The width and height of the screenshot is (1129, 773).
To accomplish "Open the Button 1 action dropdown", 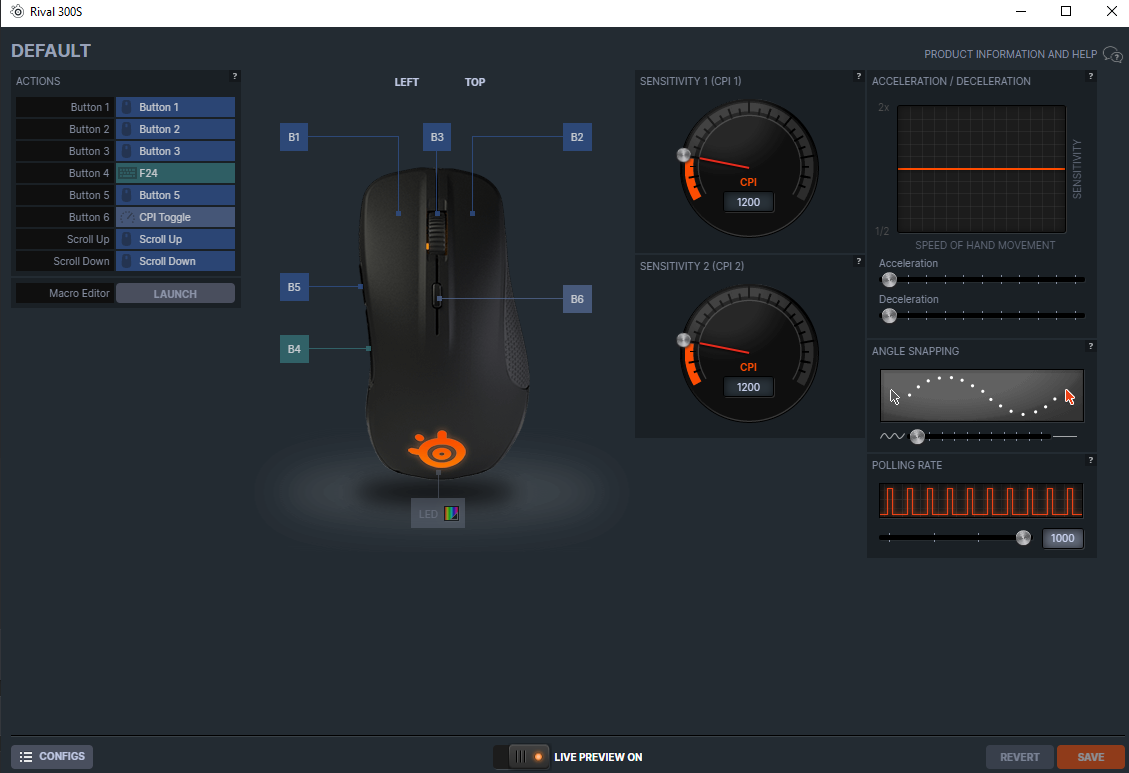I will click(175, 107).
